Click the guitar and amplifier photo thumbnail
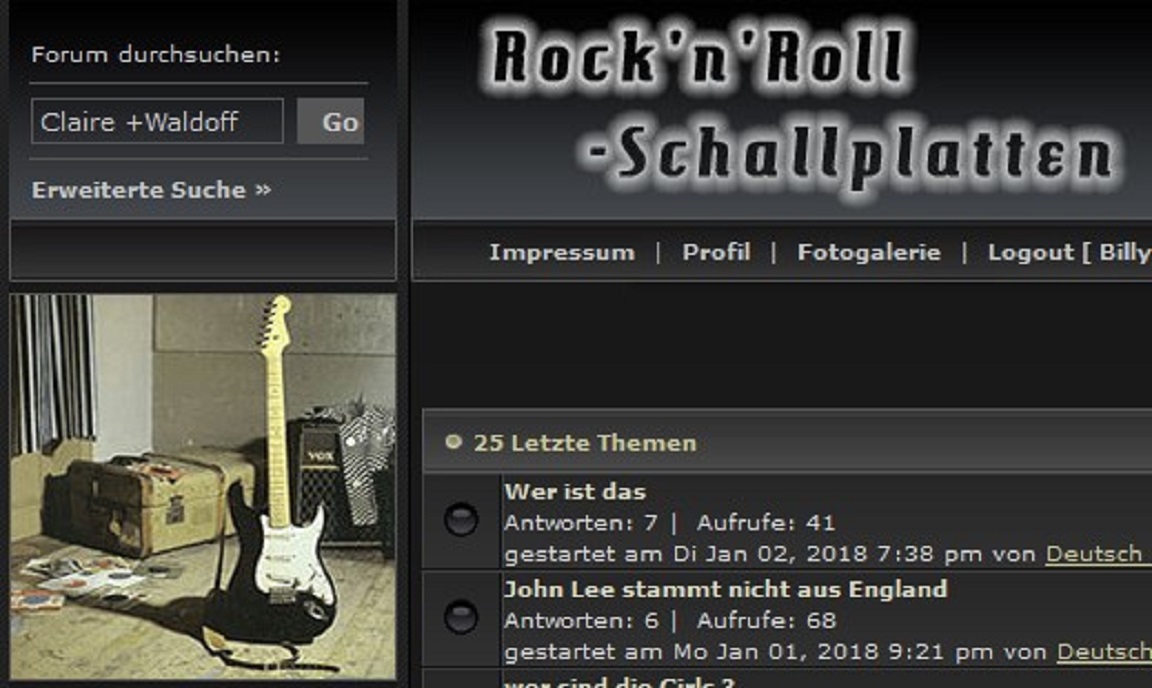Viewport: 1152px width, 688px height. 203,487
